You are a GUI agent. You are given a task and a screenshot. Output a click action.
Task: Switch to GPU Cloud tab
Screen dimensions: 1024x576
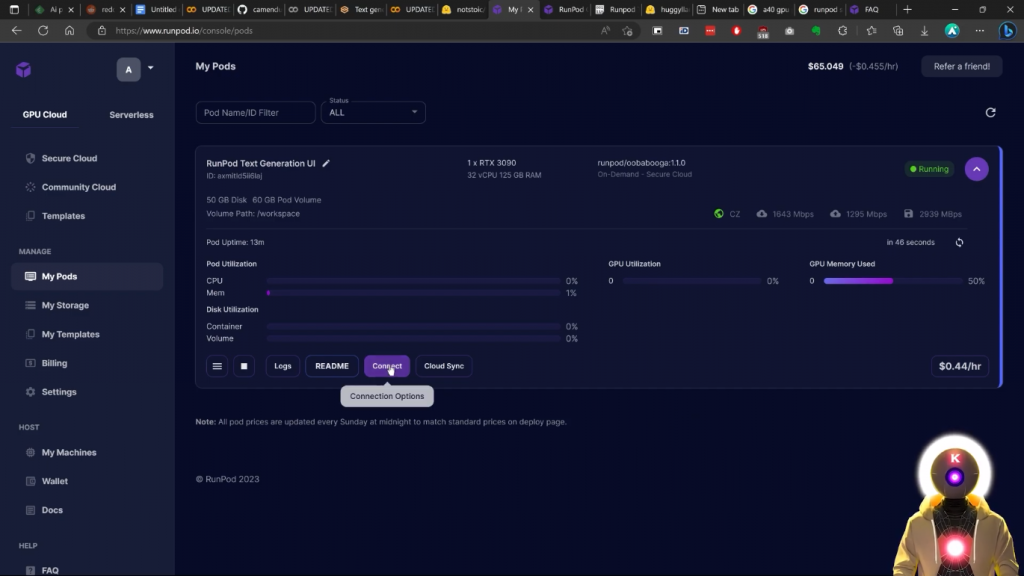click(44, 114)
